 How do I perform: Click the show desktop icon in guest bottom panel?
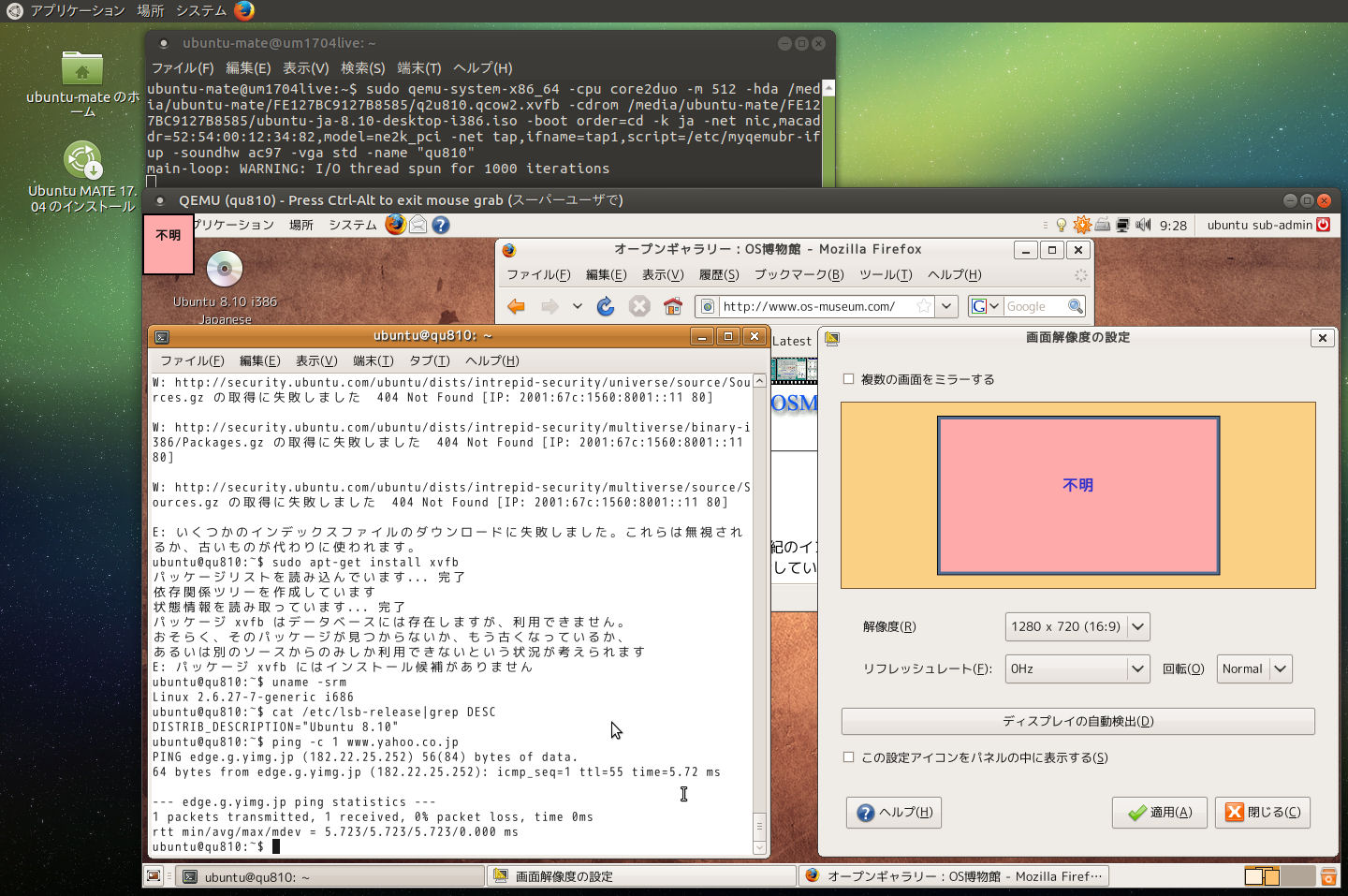pyautogui.click(x=154, y=876)
